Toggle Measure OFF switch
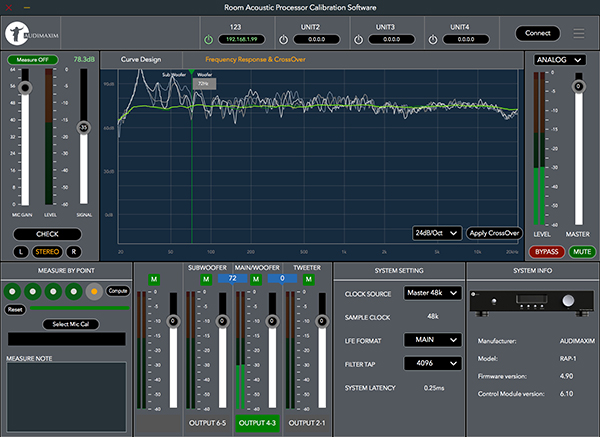 (x=33, y=60)
